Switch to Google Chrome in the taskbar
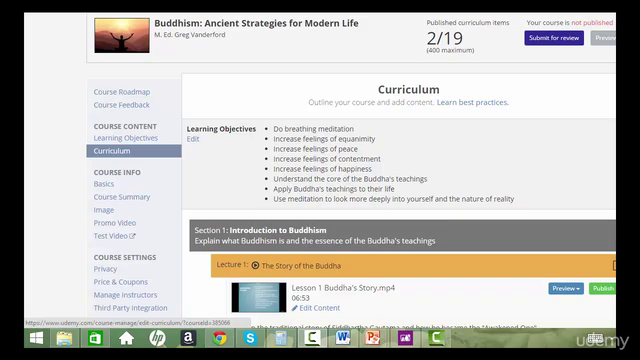The width and height of the screenshot is (640, 360). tap(219, 338)
